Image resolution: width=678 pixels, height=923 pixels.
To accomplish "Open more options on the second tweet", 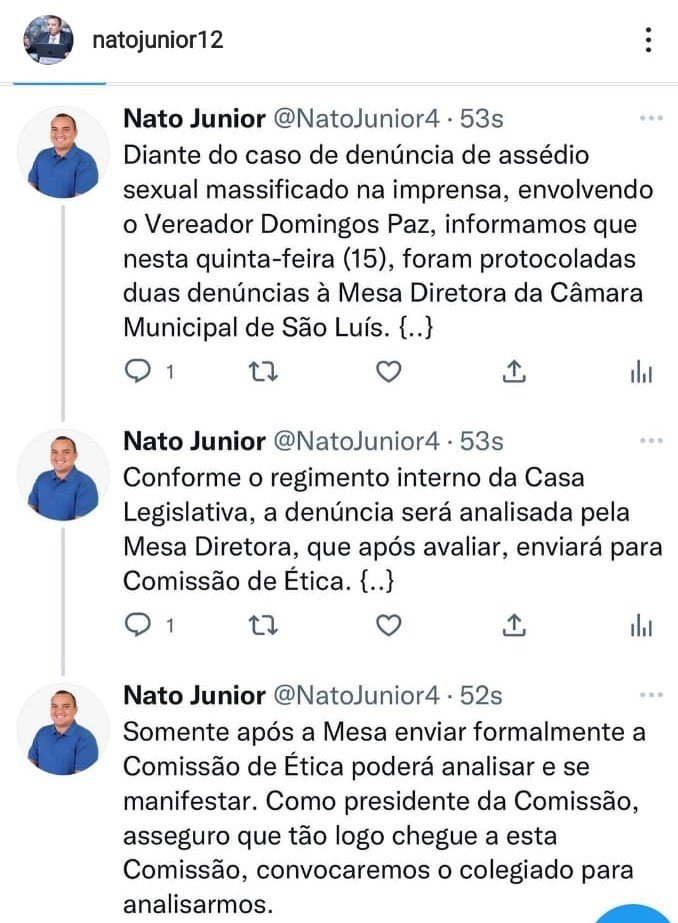I will (x=651, y=440).
